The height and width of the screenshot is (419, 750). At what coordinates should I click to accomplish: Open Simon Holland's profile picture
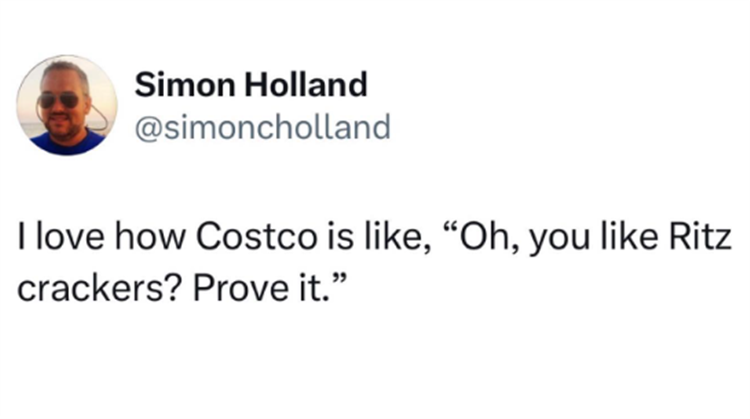[67, 105]
